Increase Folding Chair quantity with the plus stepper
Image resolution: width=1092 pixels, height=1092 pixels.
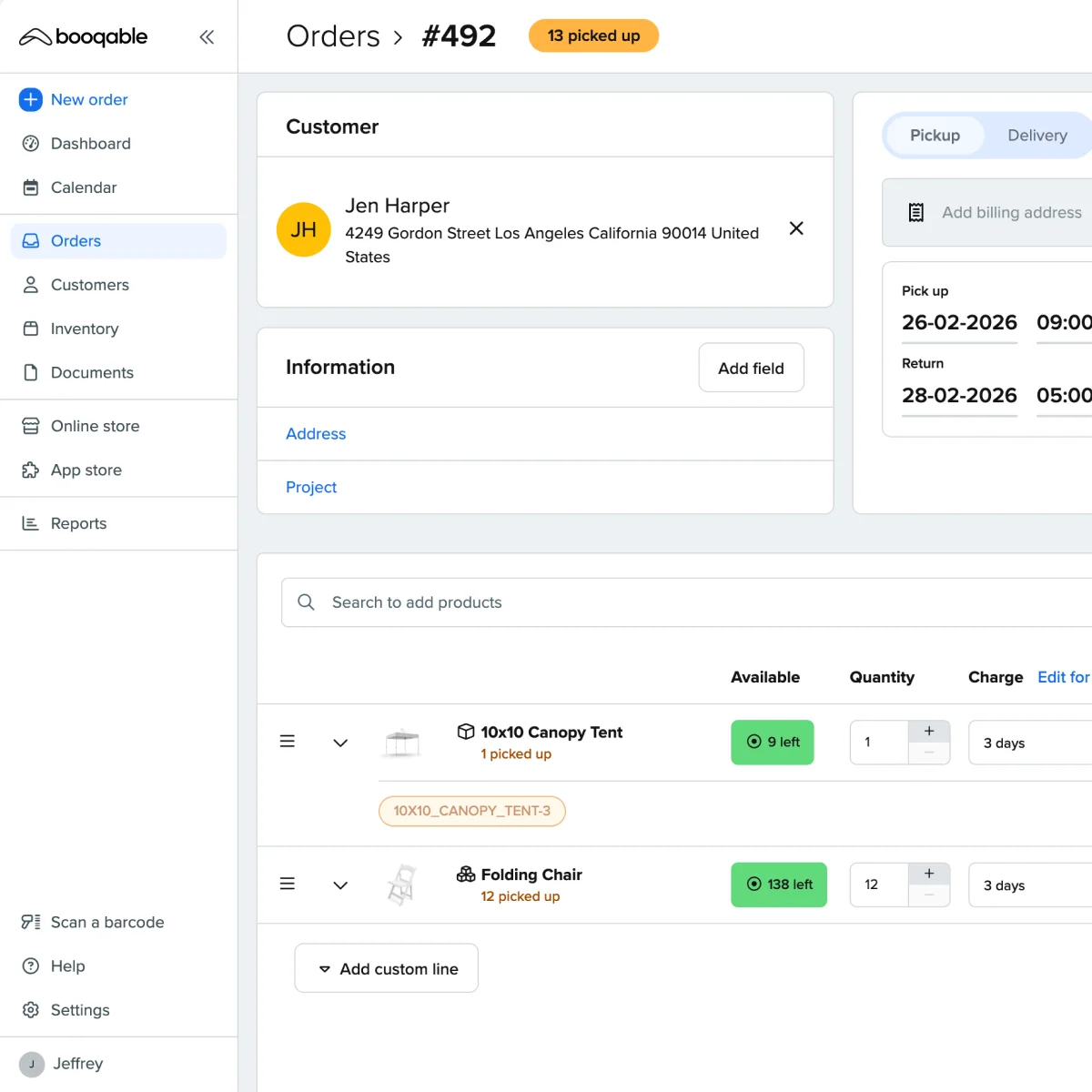click(x=928, y=872)
